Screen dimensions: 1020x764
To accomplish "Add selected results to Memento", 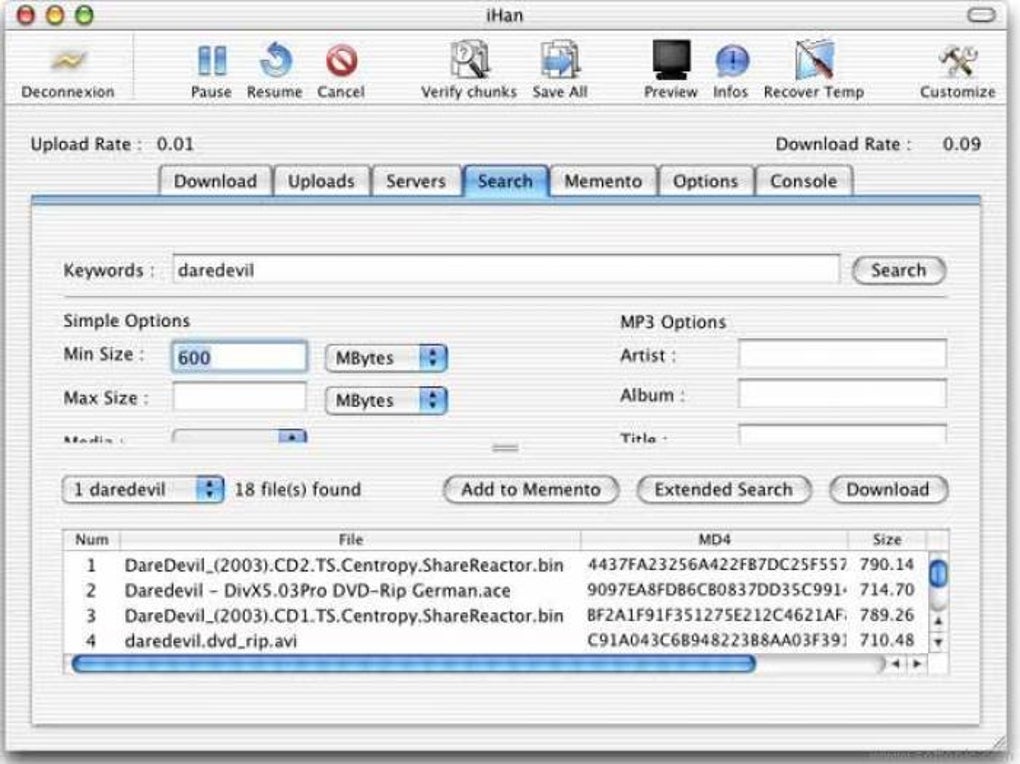I will pyautogui.click(x=530, y=490).
